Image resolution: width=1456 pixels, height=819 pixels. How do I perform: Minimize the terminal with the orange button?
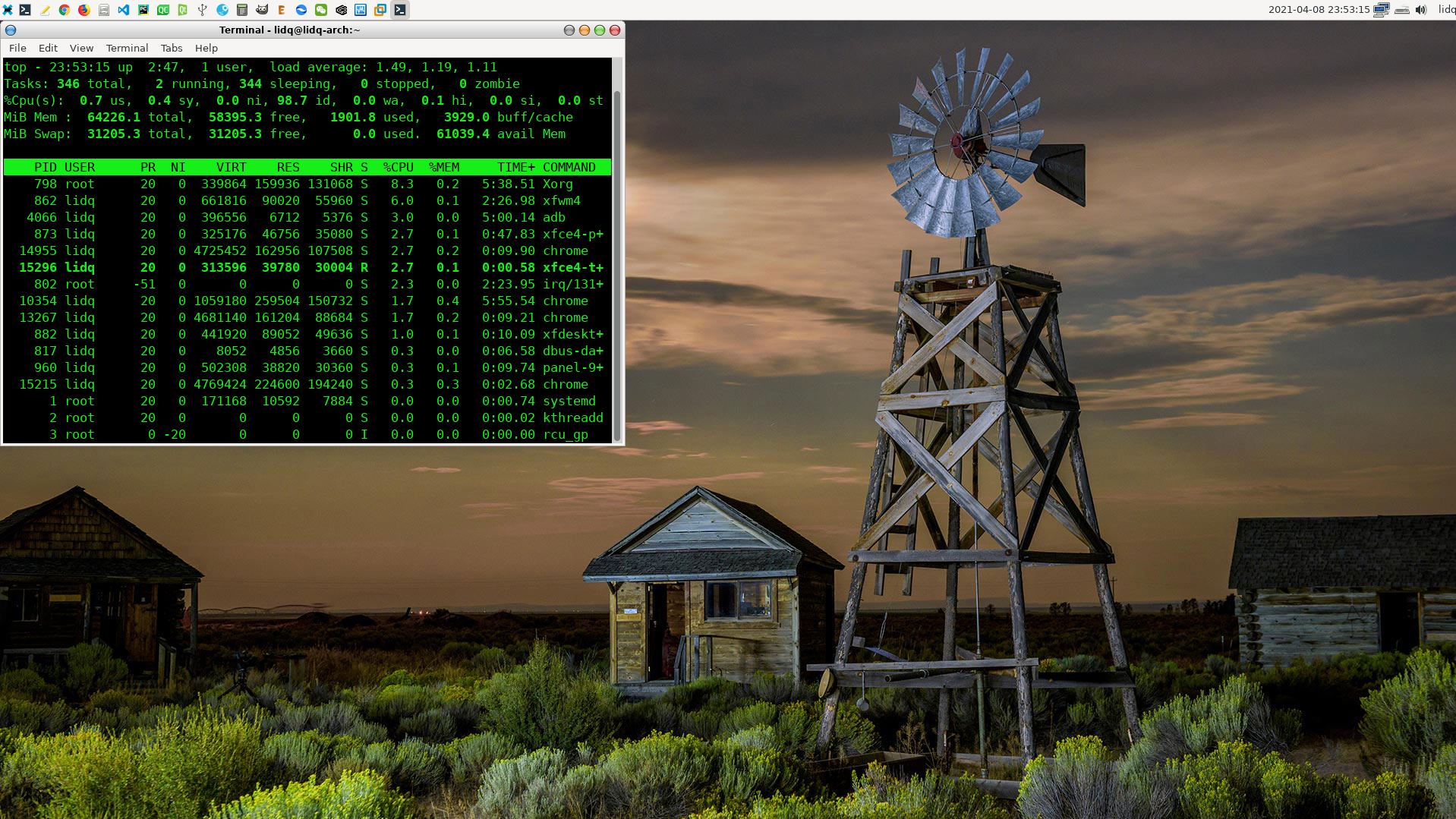click(585, 30)
